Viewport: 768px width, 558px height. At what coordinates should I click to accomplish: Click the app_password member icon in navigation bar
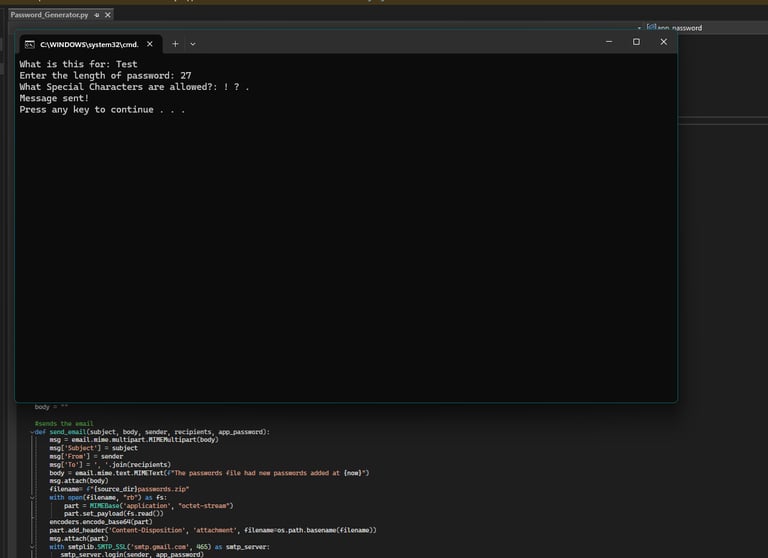coord(651,27)
